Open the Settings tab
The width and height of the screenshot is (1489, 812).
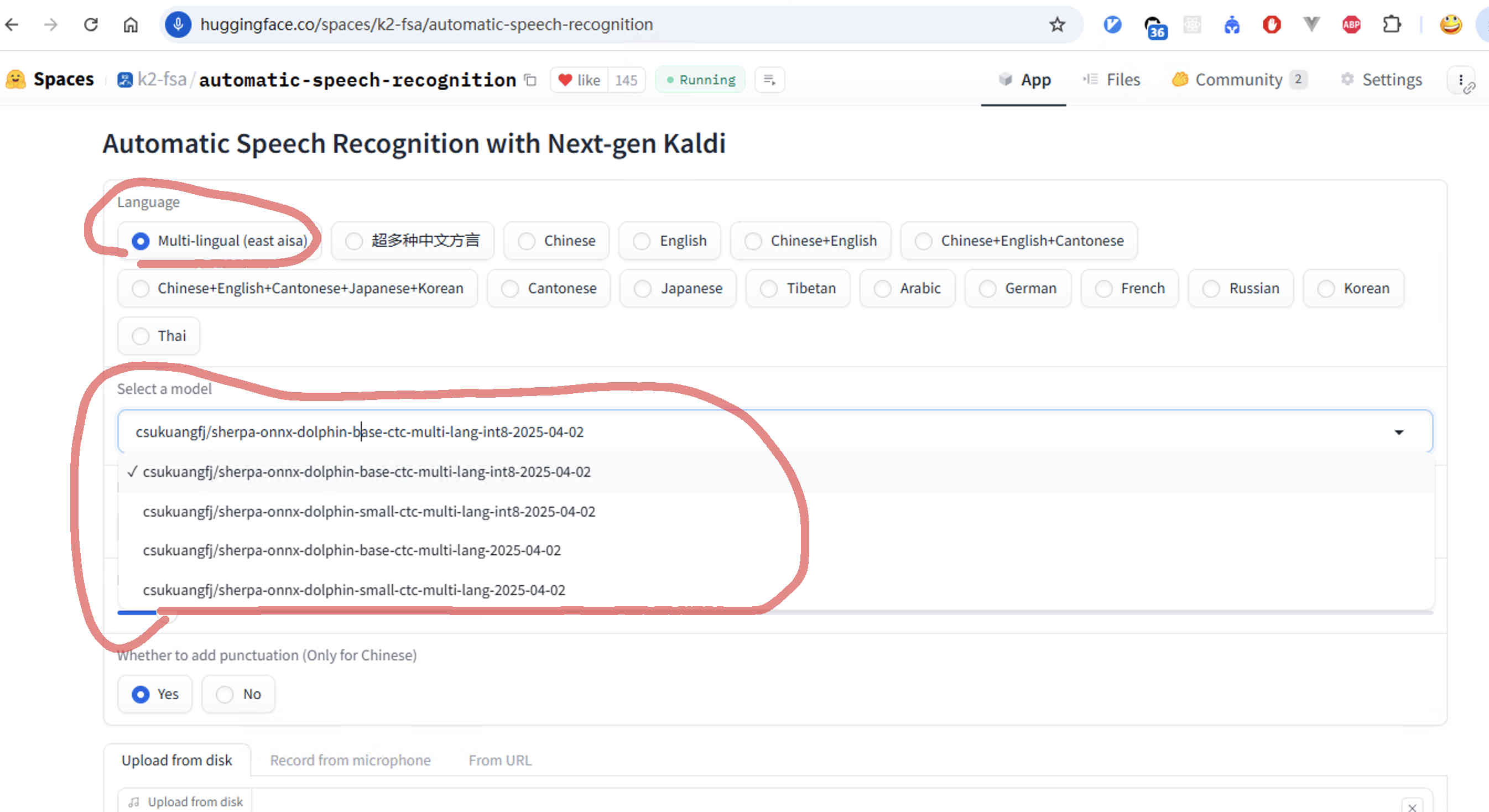coord(1381,80)
